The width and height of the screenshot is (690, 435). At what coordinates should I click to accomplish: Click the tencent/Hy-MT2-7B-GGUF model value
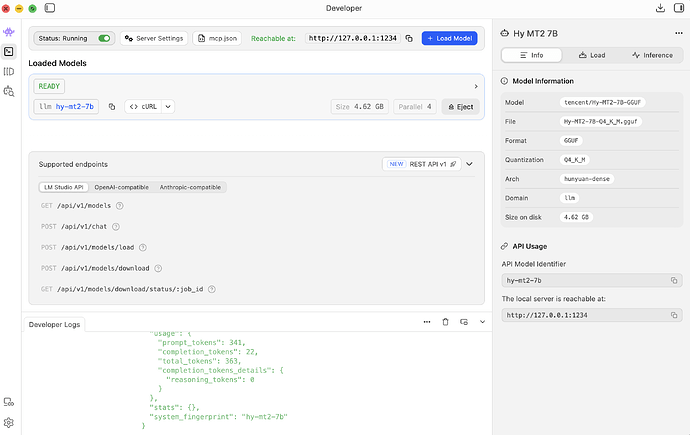(x=602, y=102)
